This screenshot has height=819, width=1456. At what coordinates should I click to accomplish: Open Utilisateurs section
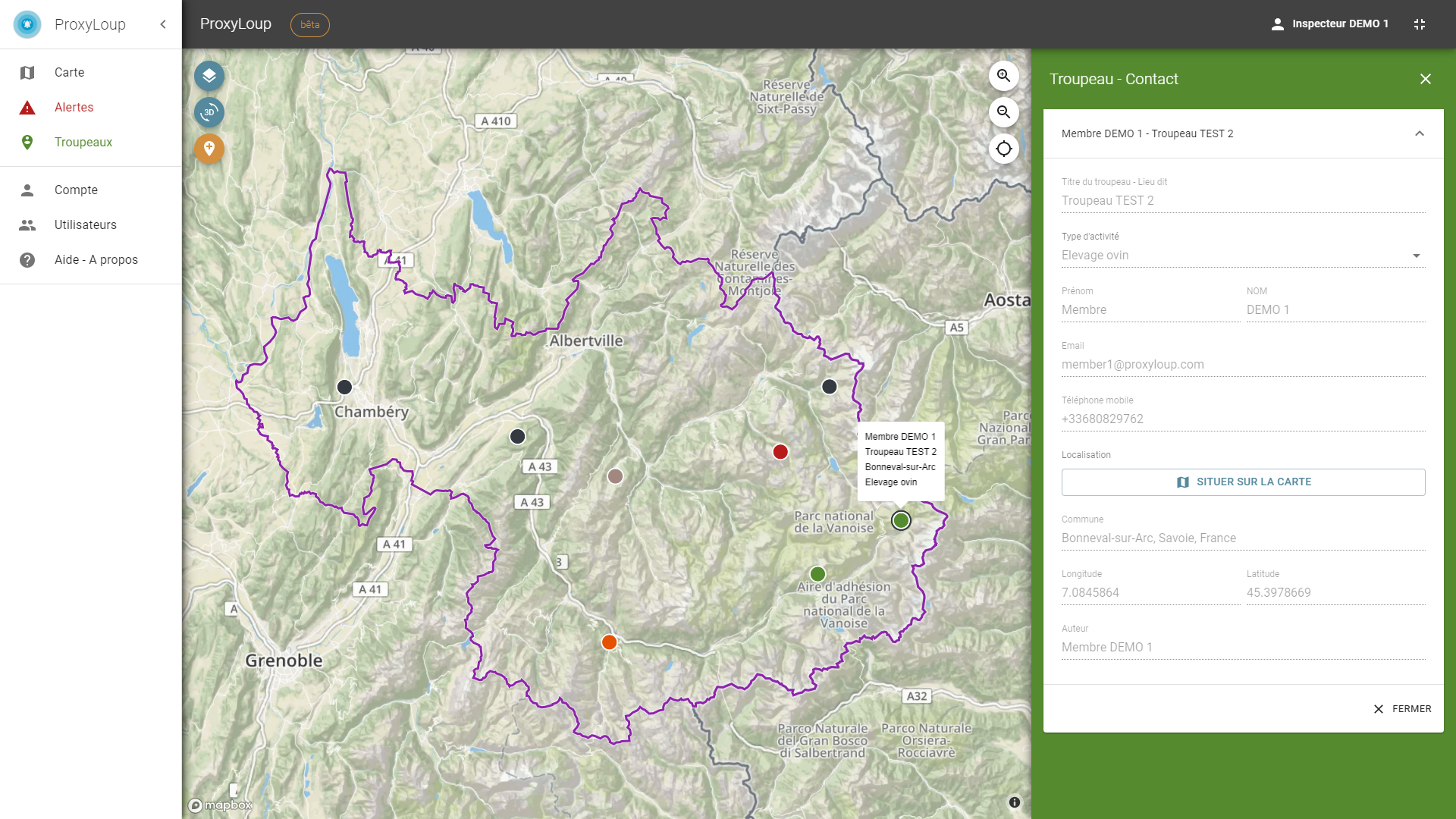point(91,225)
